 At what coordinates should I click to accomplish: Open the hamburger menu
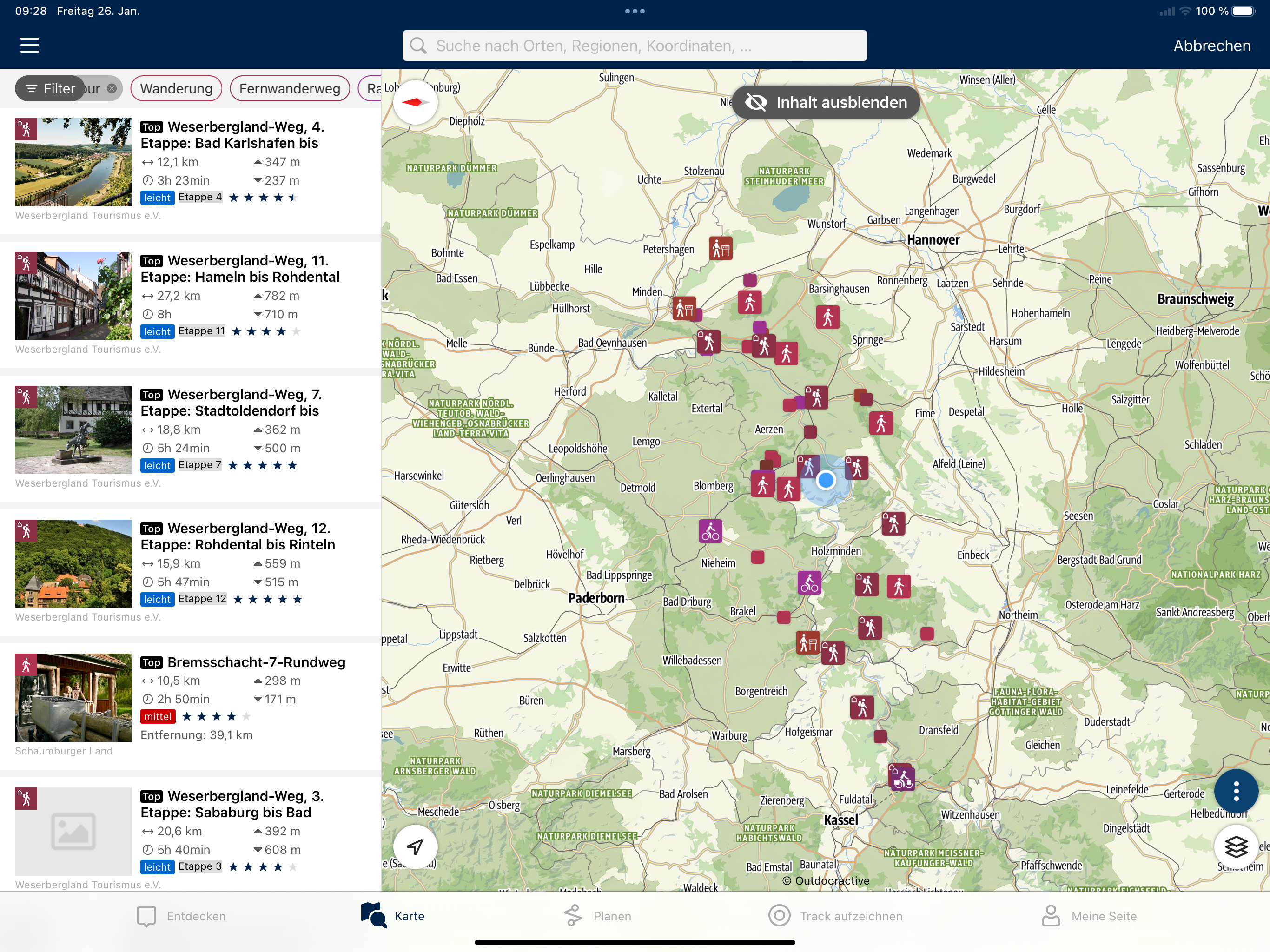[x=29, y=46]
